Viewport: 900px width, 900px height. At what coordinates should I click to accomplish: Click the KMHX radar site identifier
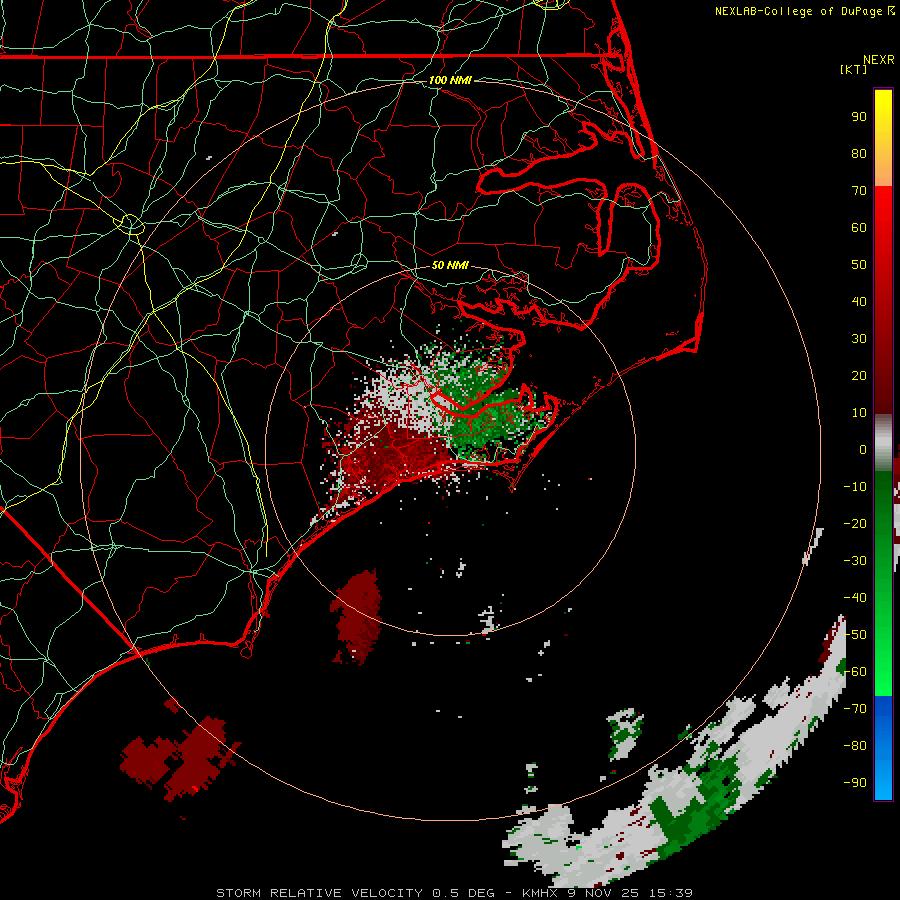(540, 893)
